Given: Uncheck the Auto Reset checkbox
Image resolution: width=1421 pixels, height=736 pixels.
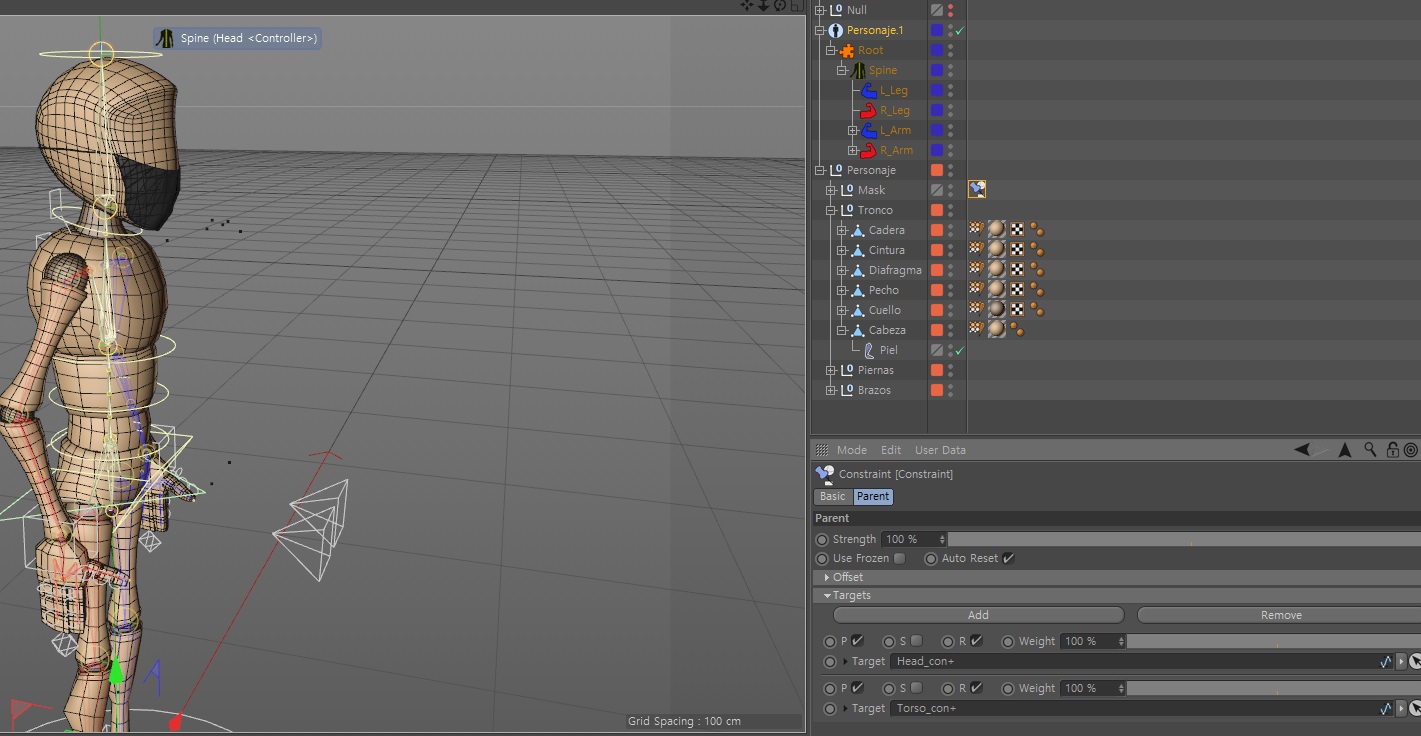Looking at the screenshot, I should pyautogui.click(x=1008, y=558).
